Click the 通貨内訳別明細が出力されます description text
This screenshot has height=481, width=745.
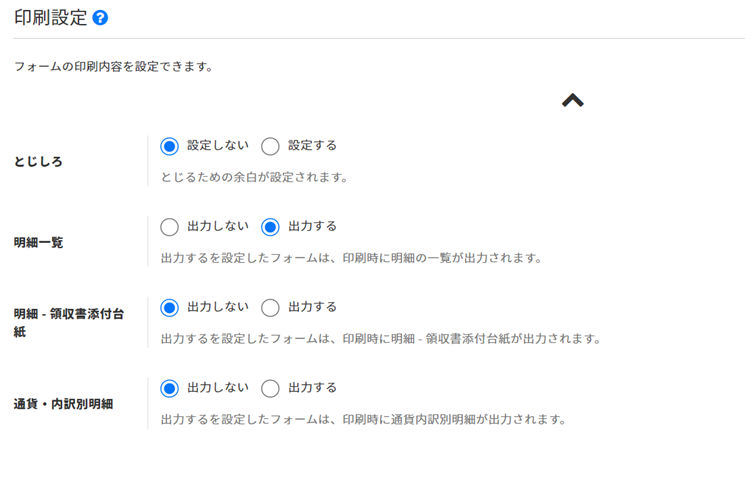click(x=363, y=419)
